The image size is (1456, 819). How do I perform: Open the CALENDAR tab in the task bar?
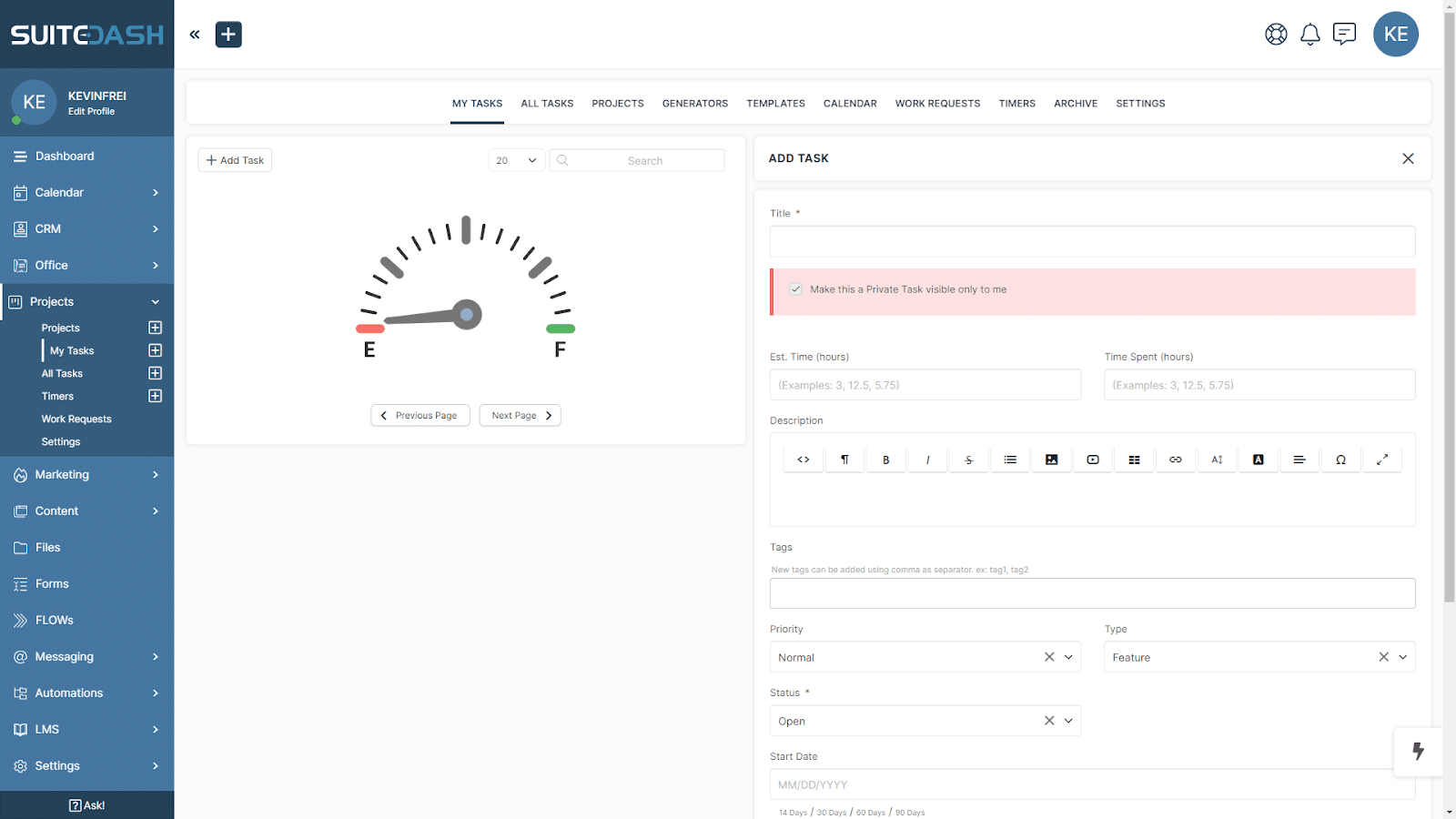(849, 103)
